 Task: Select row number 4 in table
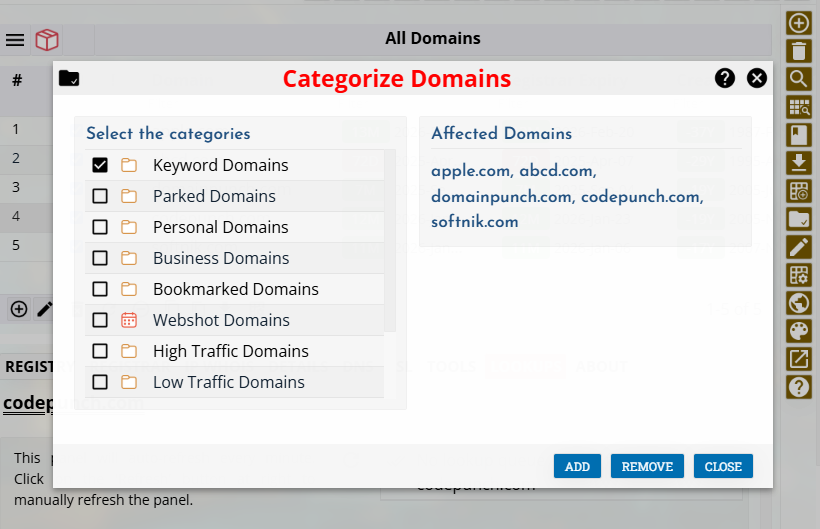(16, 216)
